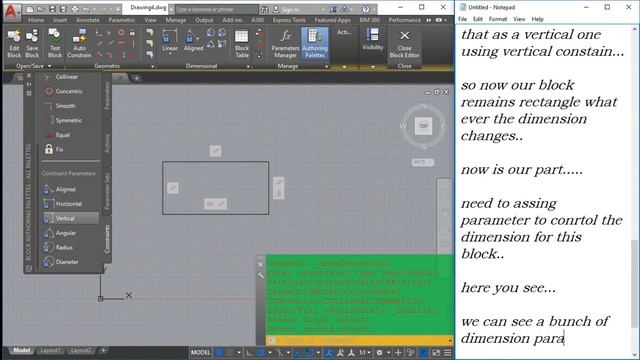Open the Visibility panel button
Screen dimensions: 640x360
click(372, 40)
